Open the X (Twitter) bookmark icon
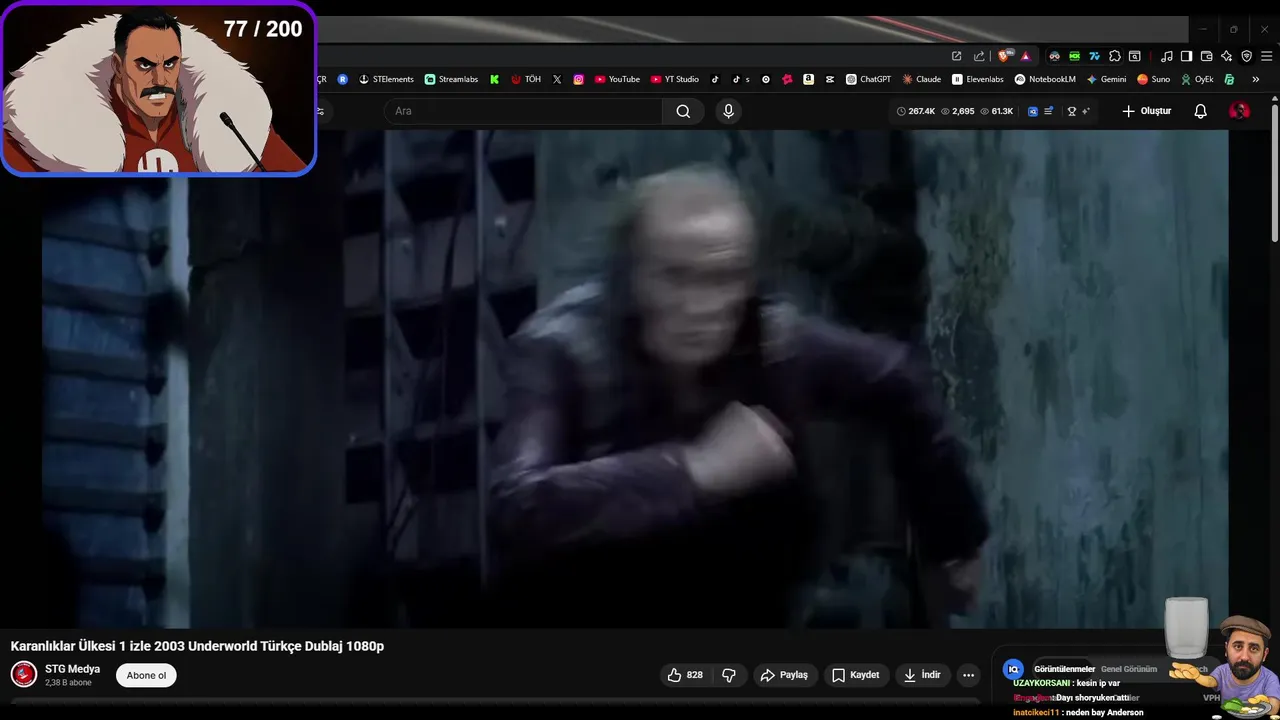Image resolution: width=1280 pixels, height=720 pixels. pyautogui.click(x=557, y=79)
